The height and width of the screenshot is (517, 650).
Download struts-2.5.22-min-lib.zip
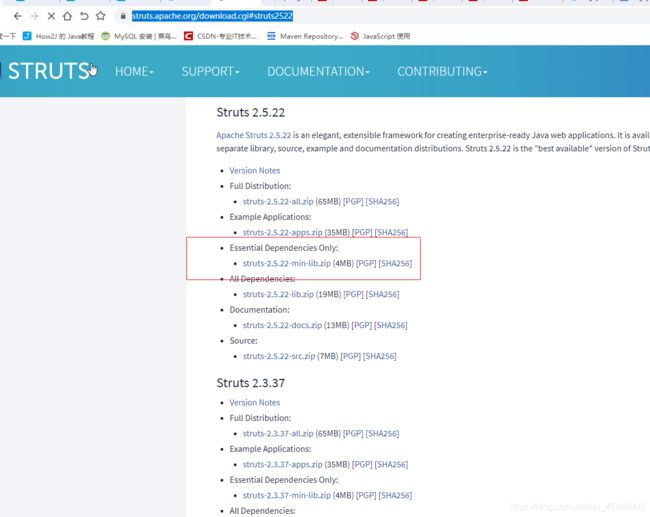pyautogui.click(x=287, y=263)
